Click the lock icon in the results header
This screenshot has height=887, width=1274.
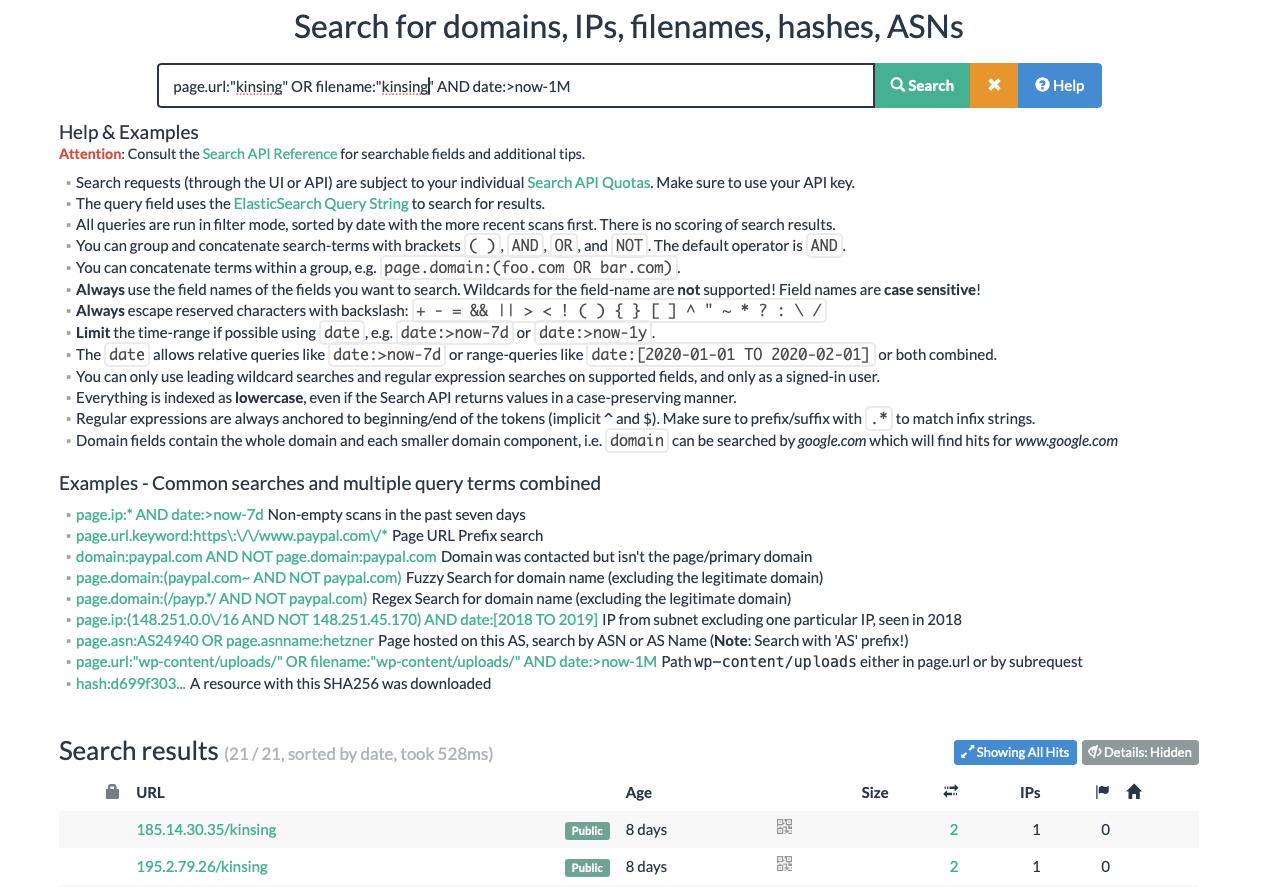click(x=113, y=792)
